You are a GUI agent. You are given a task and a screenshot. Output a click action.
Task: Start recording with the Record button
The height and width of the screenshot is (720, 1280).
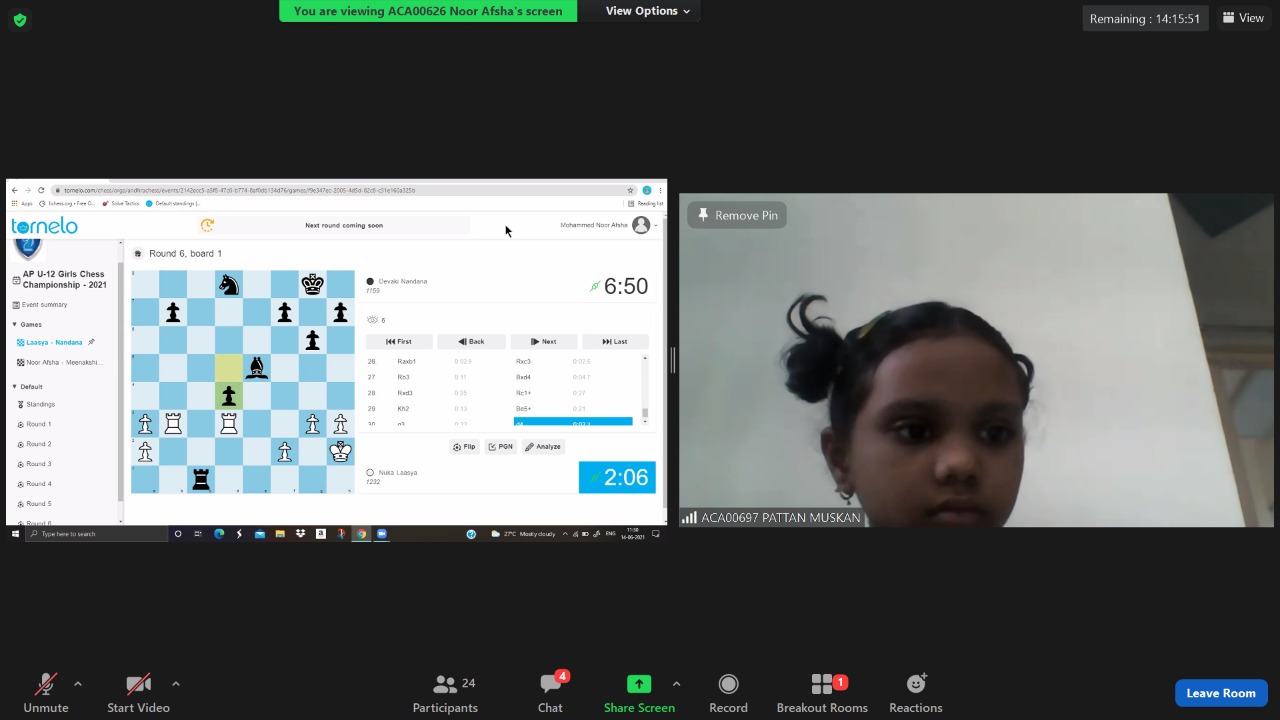[x=728, y=693]
